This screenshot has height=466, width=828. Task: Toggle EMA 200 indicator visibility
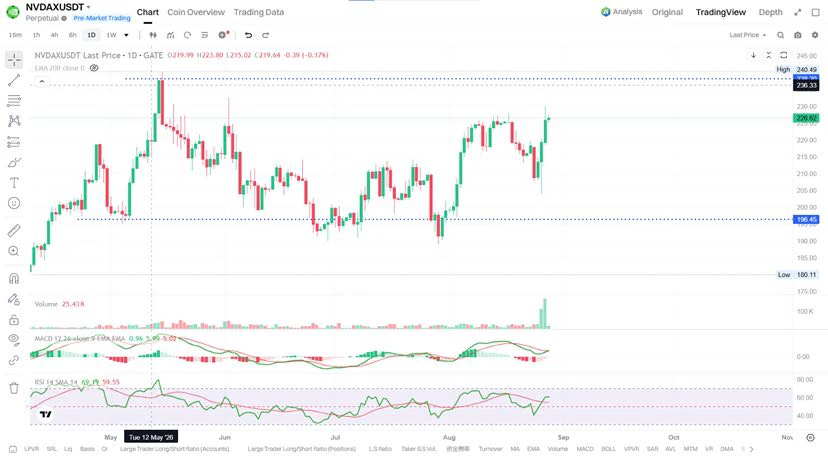pos(94,68)
